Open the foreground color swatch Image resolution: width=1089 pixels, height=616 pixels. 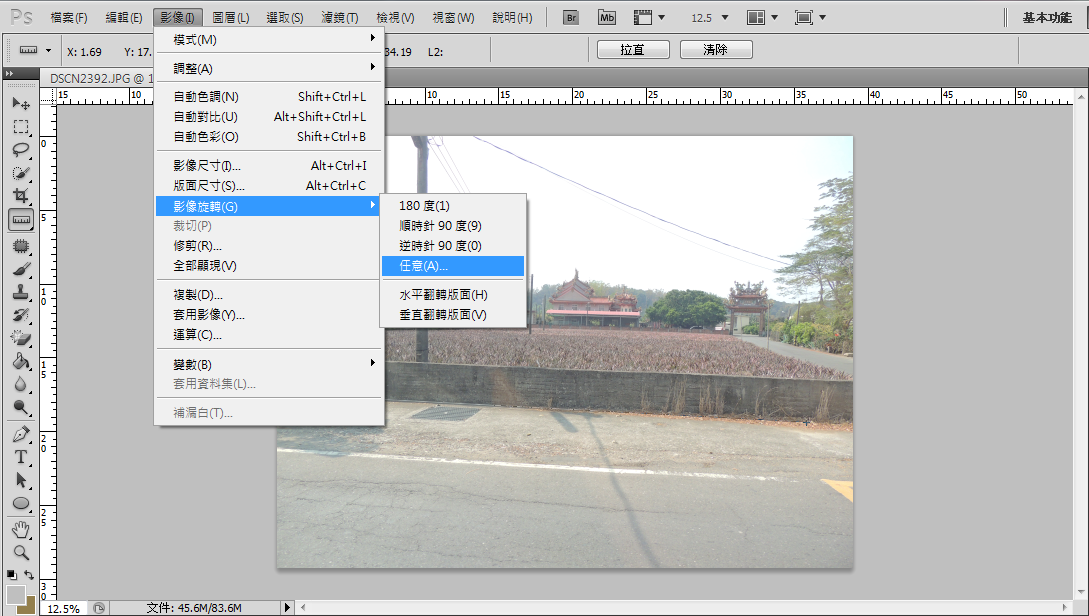15,594
